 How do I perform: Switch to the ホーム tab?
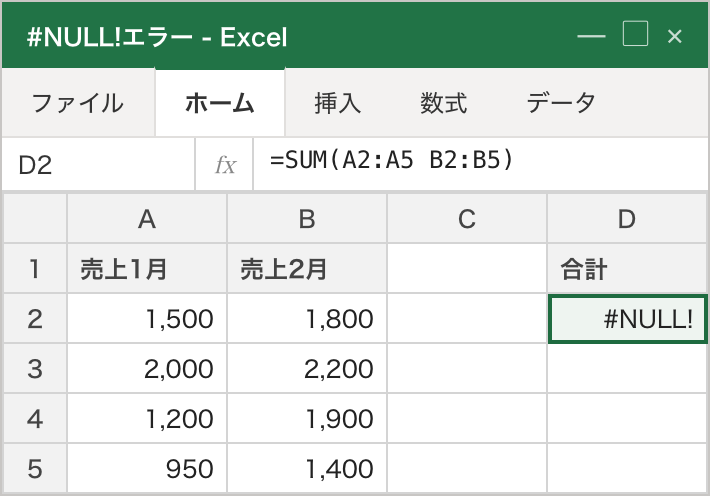point(220,103)
